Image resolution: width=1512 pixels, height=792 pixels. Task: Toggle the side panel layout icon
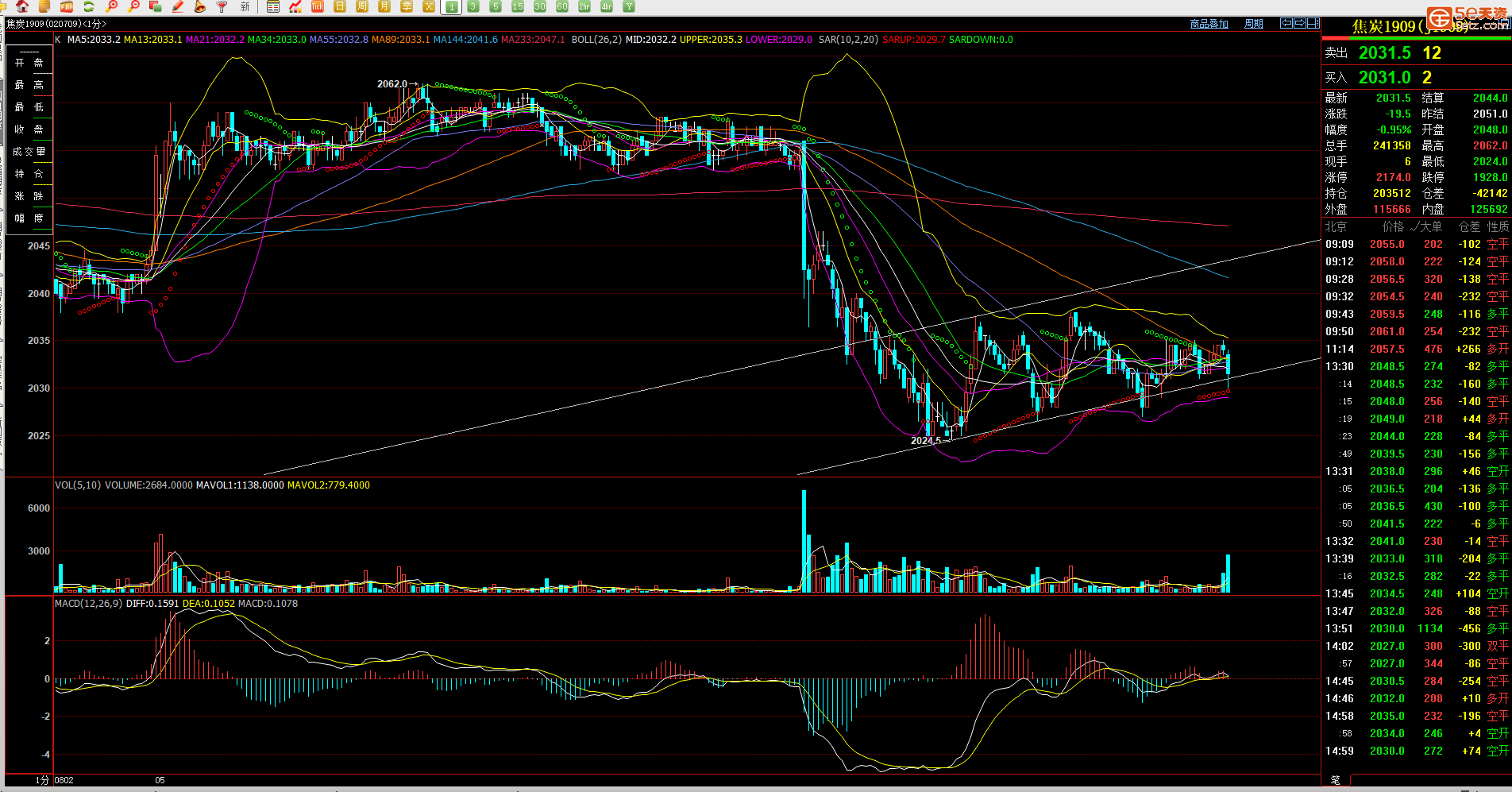[x=1313, y=23]
